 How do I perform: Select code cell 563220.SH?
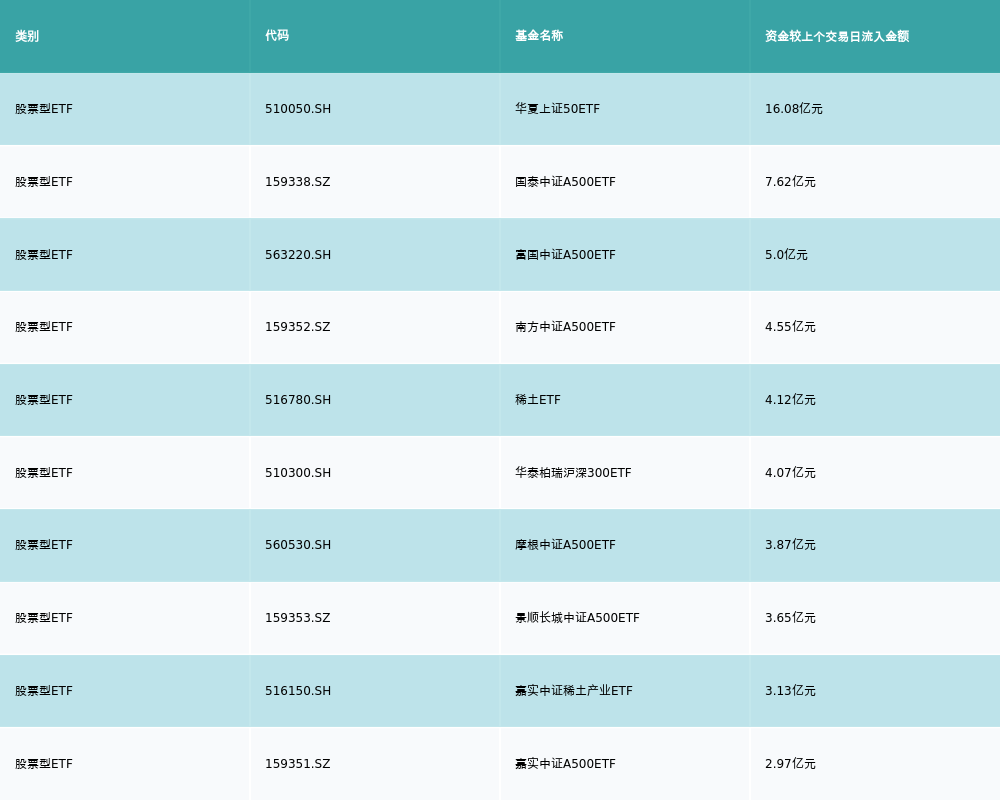tap(298, 255)
